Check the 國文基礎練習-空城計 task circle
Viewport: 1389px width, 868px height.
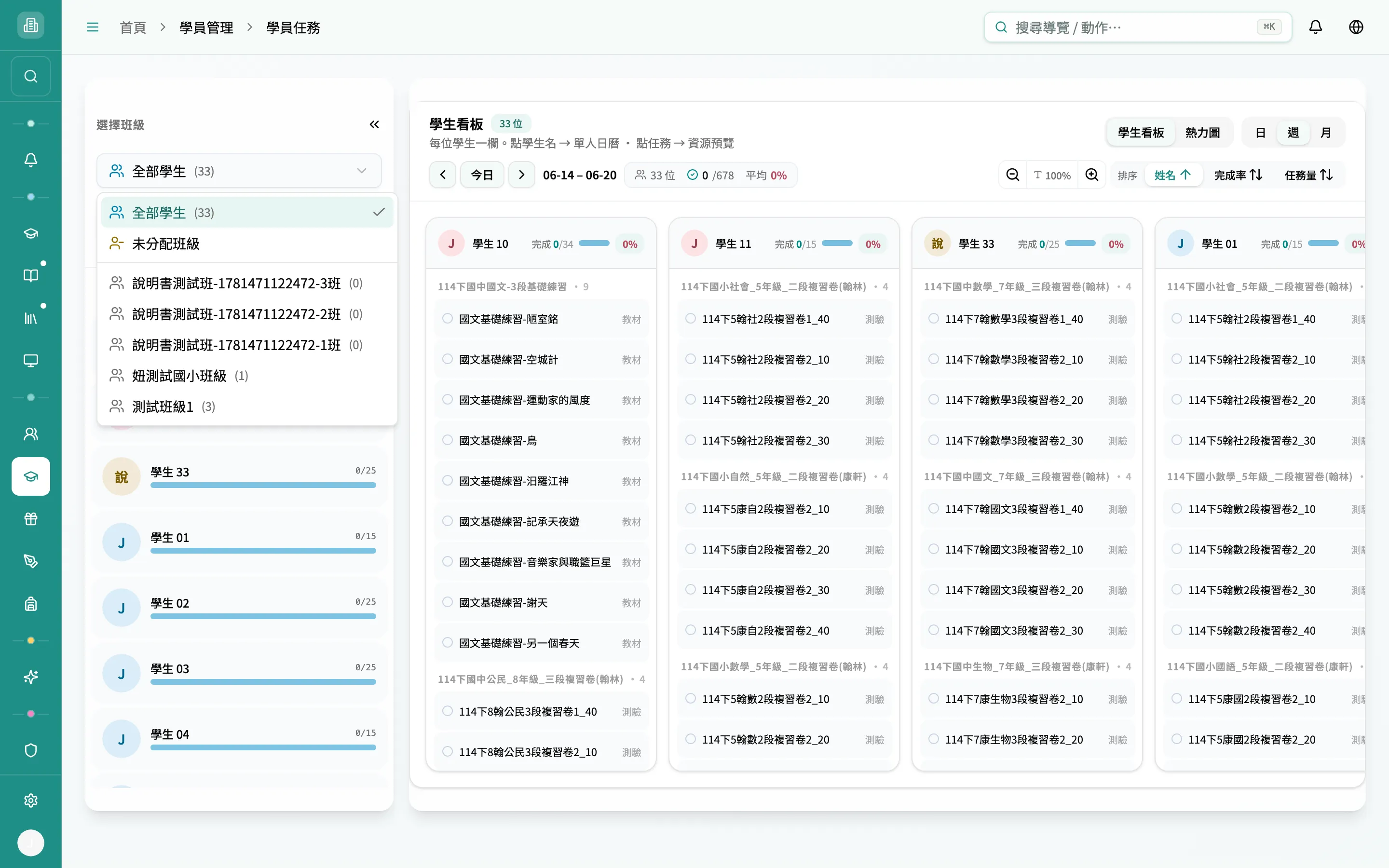[x=447, y=359]
